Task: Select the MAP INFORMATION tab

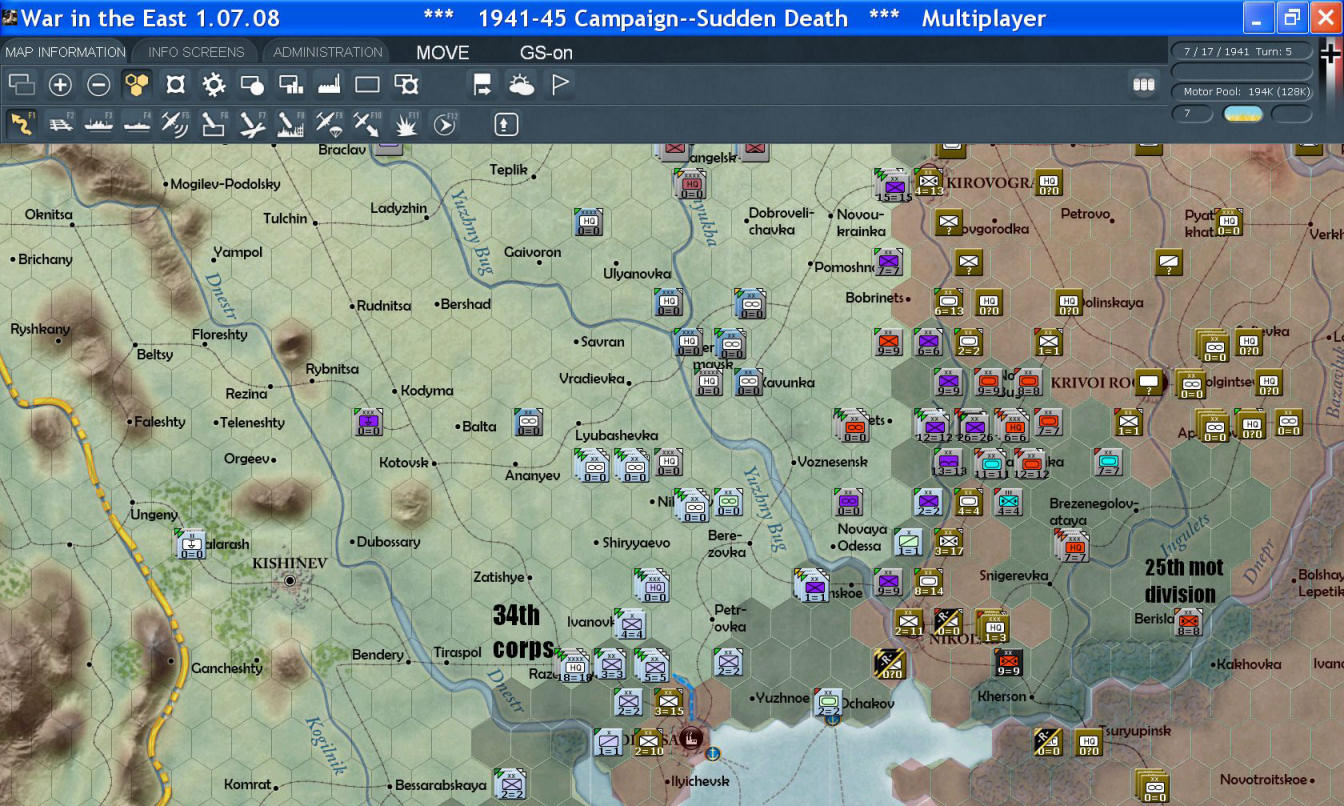Action: tap(65, 52)
